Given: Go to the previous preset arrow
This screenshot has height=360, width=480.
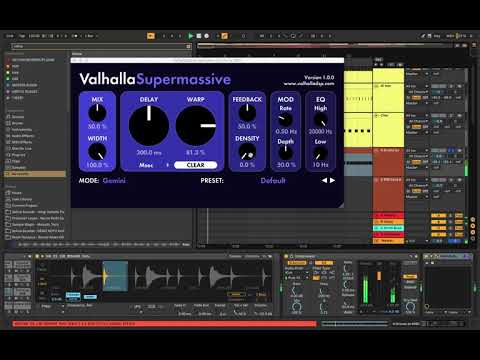Looking at the screenshot, I should pyautogui.click(x=324, y=180).
